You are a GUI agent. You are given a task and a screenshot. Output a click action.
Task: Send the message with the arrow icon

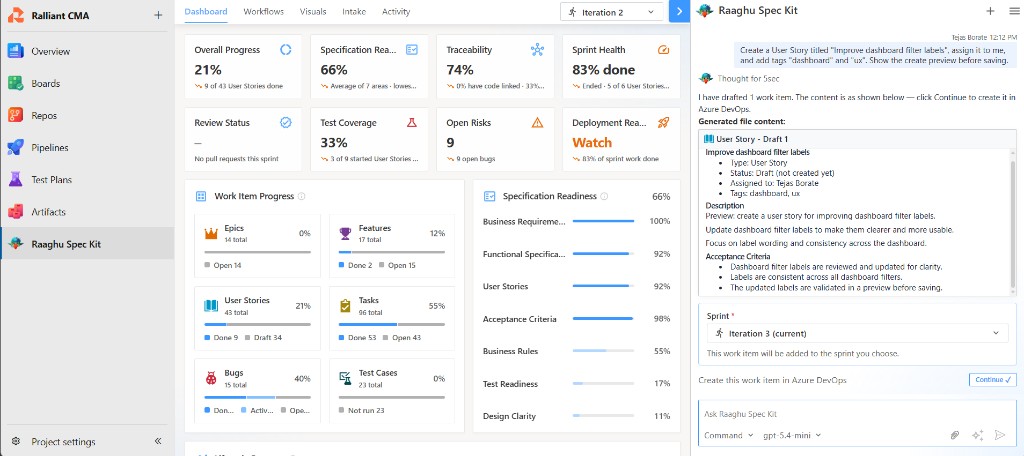pyautogui.click(x=999, y=435)
